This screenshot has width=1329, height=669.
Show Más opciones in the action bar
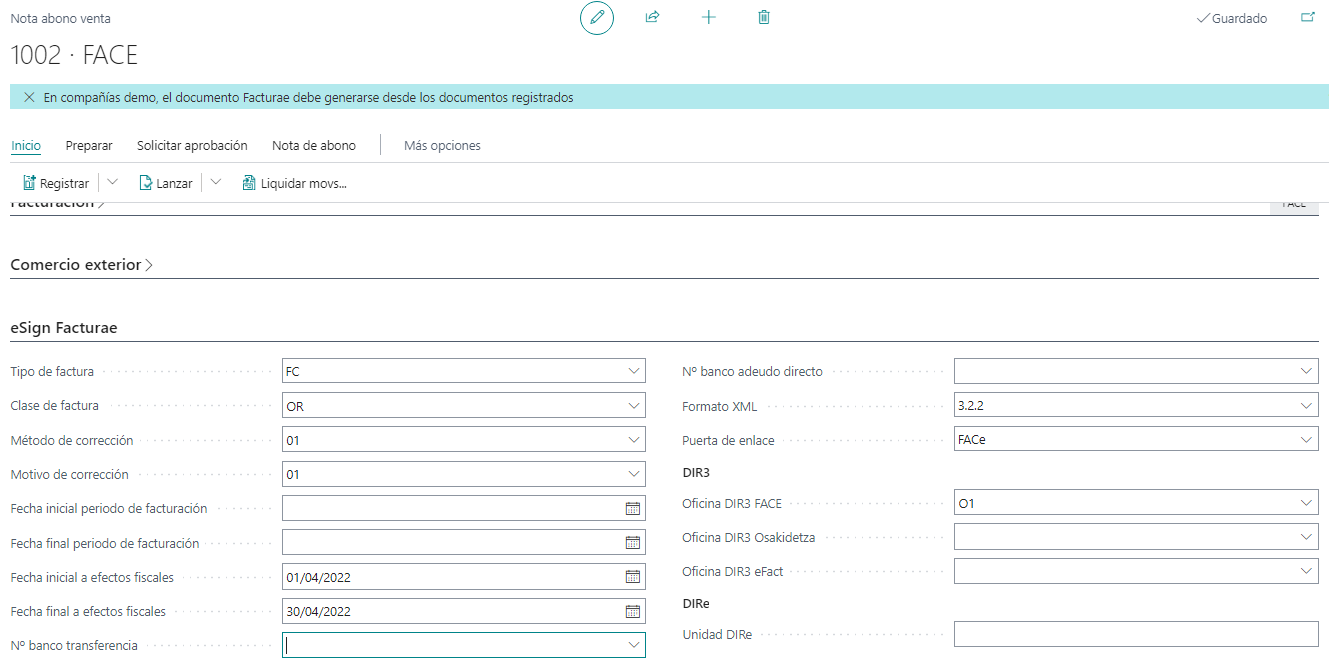[x=442, y=146]
